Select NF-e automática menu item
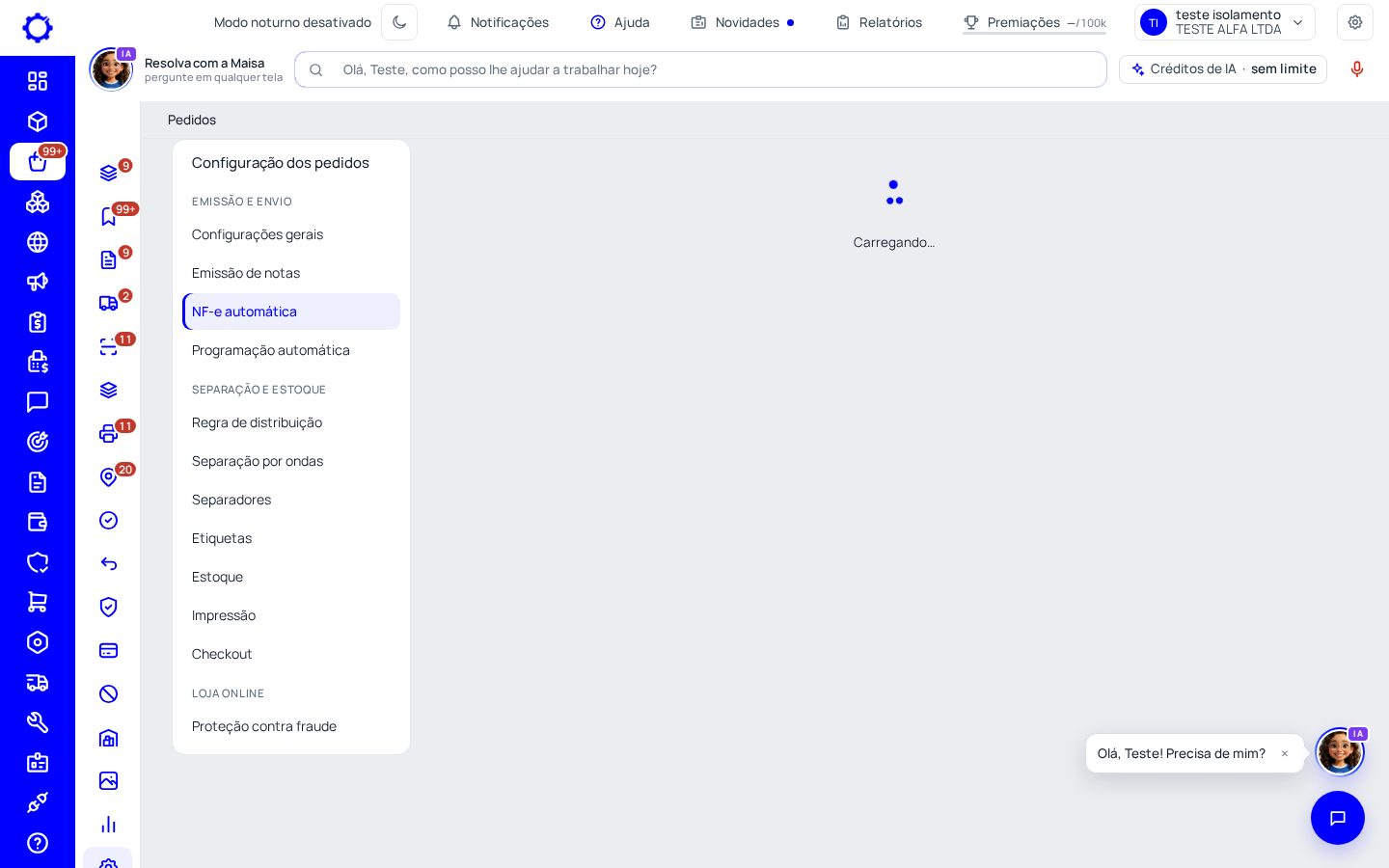1389x868 pixels. 291,312
